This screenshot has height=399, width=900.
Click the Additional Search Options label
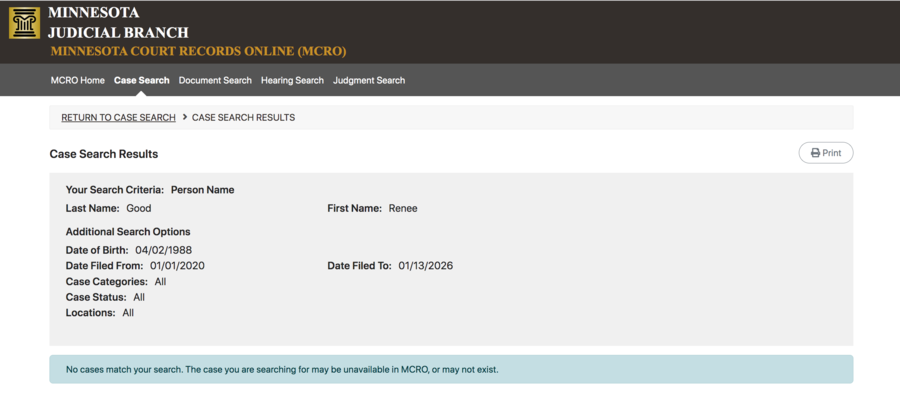pos(128,232)
